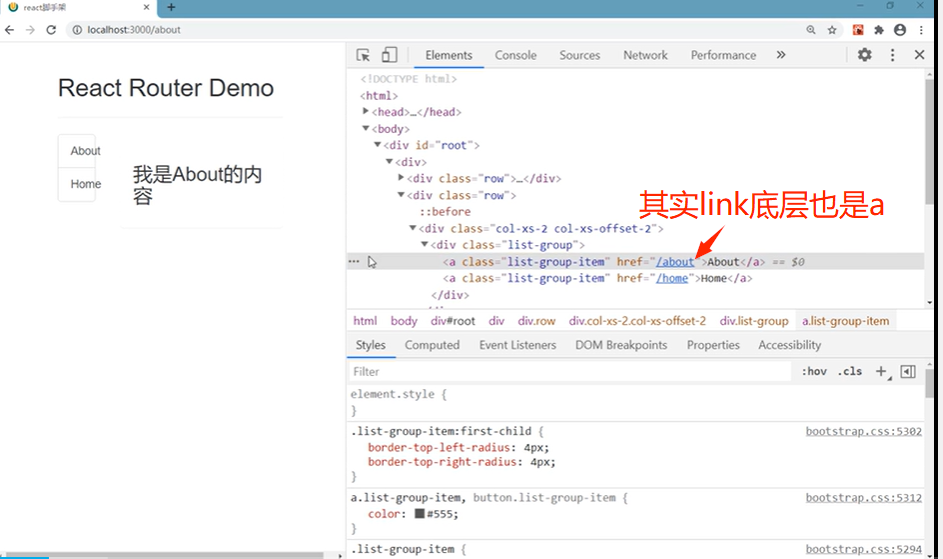Select the Computed subtab
Image resolution: width=943 pixels, height=559 pixels.
pos(432,345)
